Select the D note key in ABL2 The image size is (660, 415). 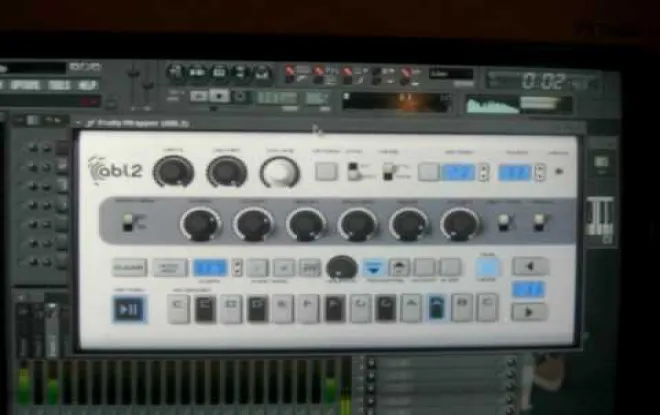[x=231, y=309]
